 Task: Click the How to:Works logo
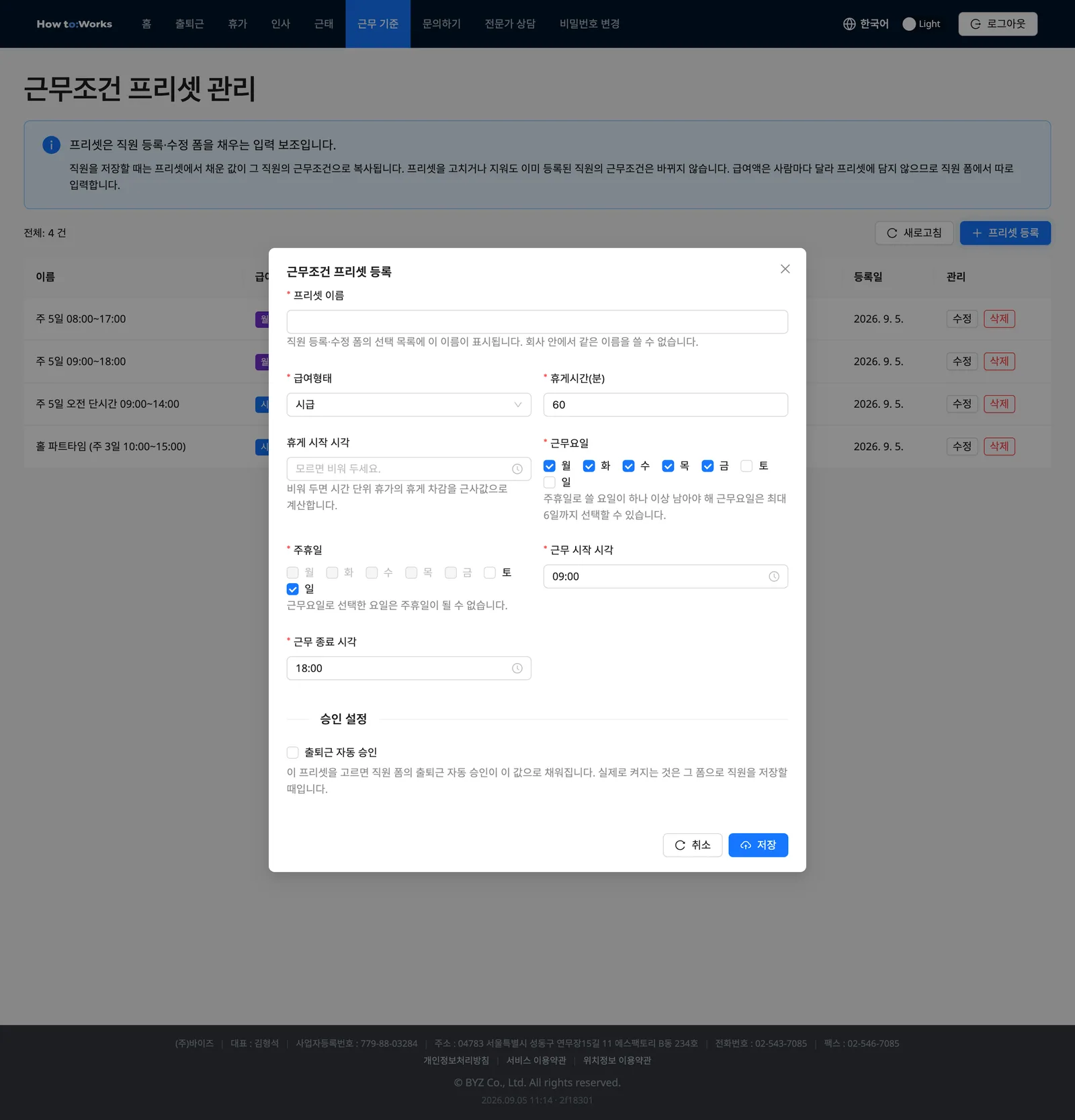(74, 24)
